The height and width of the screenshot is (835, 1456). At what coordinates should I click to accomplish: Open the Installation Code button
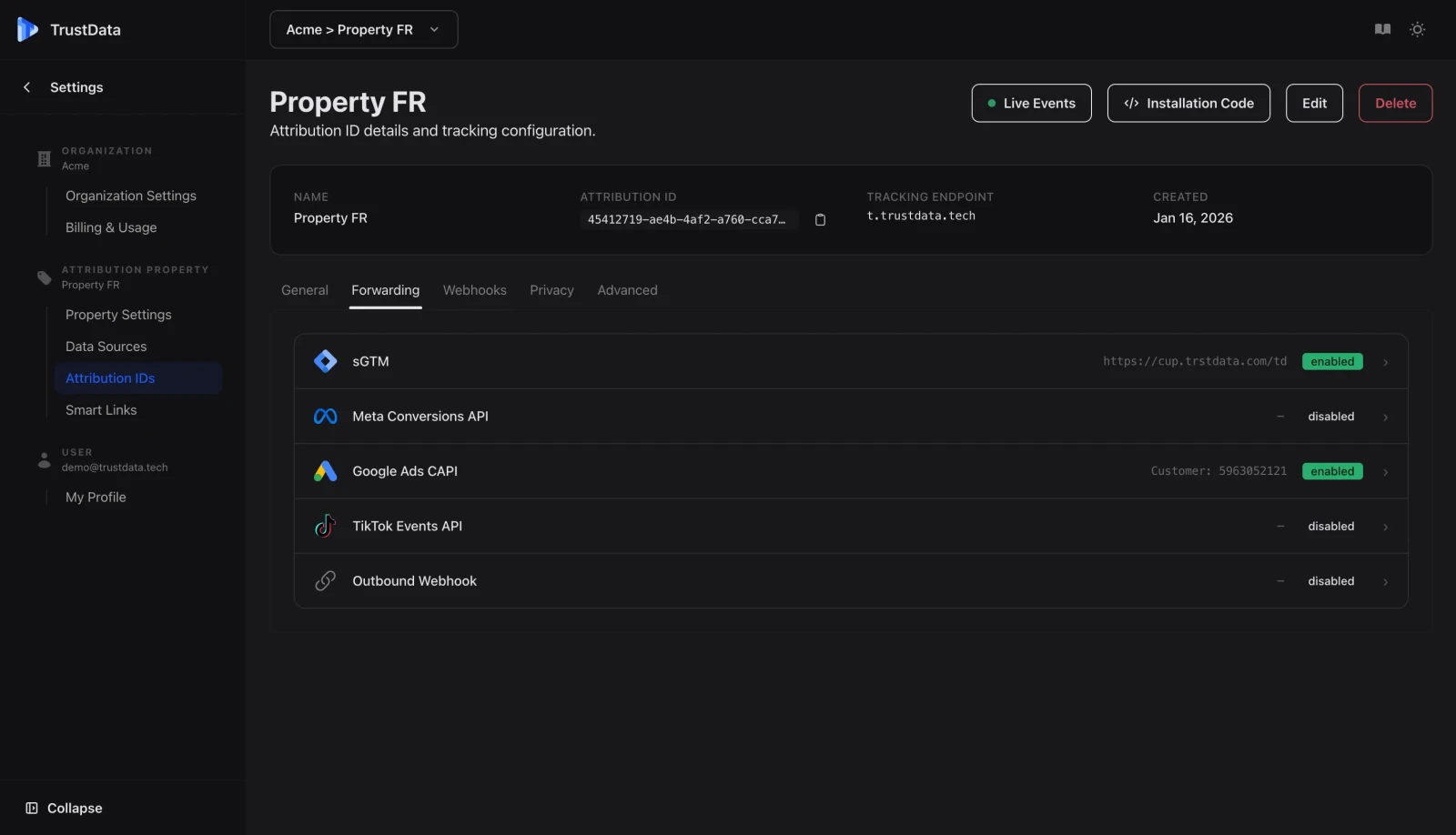[1188, 103]
